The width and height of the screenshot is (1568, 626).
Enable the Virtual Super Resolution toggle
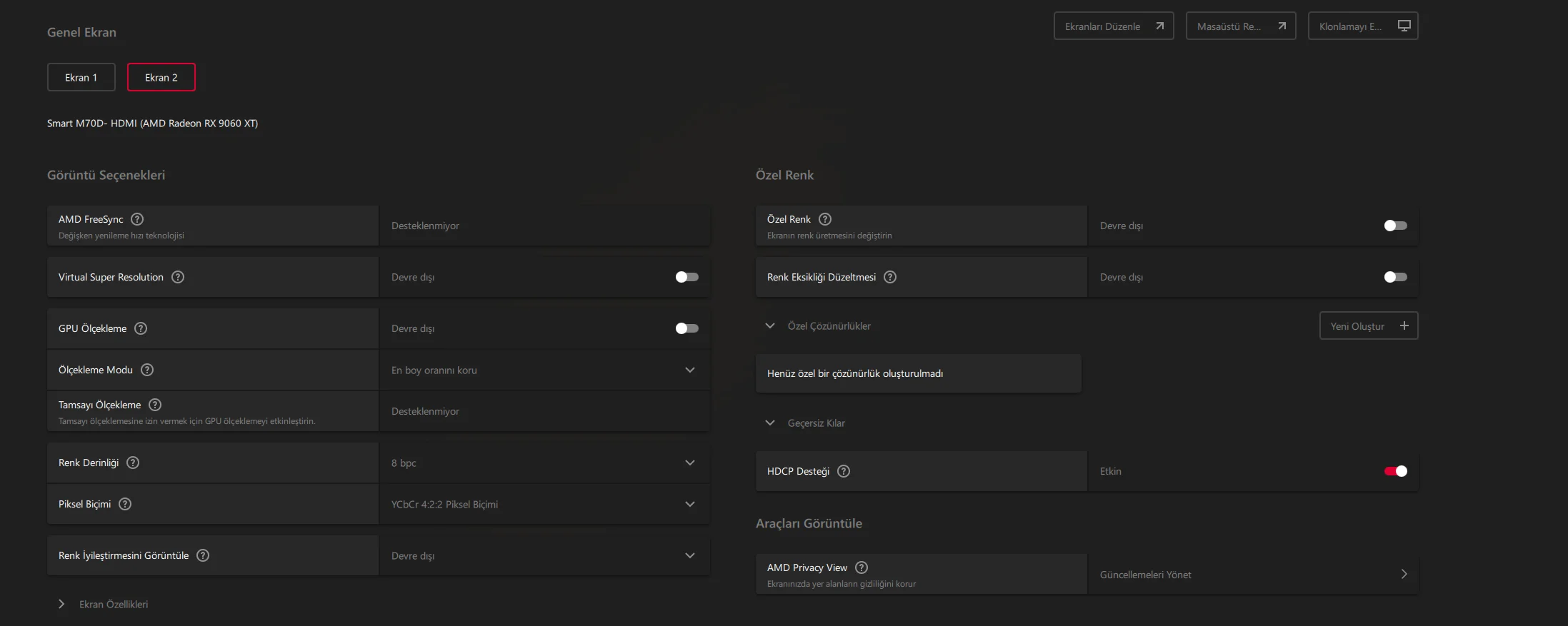click(686, 277)
